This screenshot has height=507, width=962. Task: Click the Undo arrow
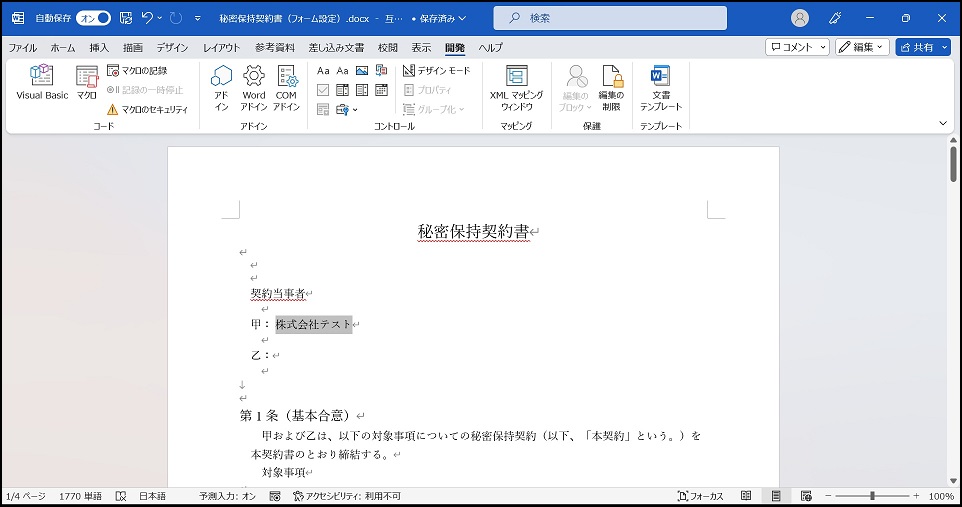(147, 18)
